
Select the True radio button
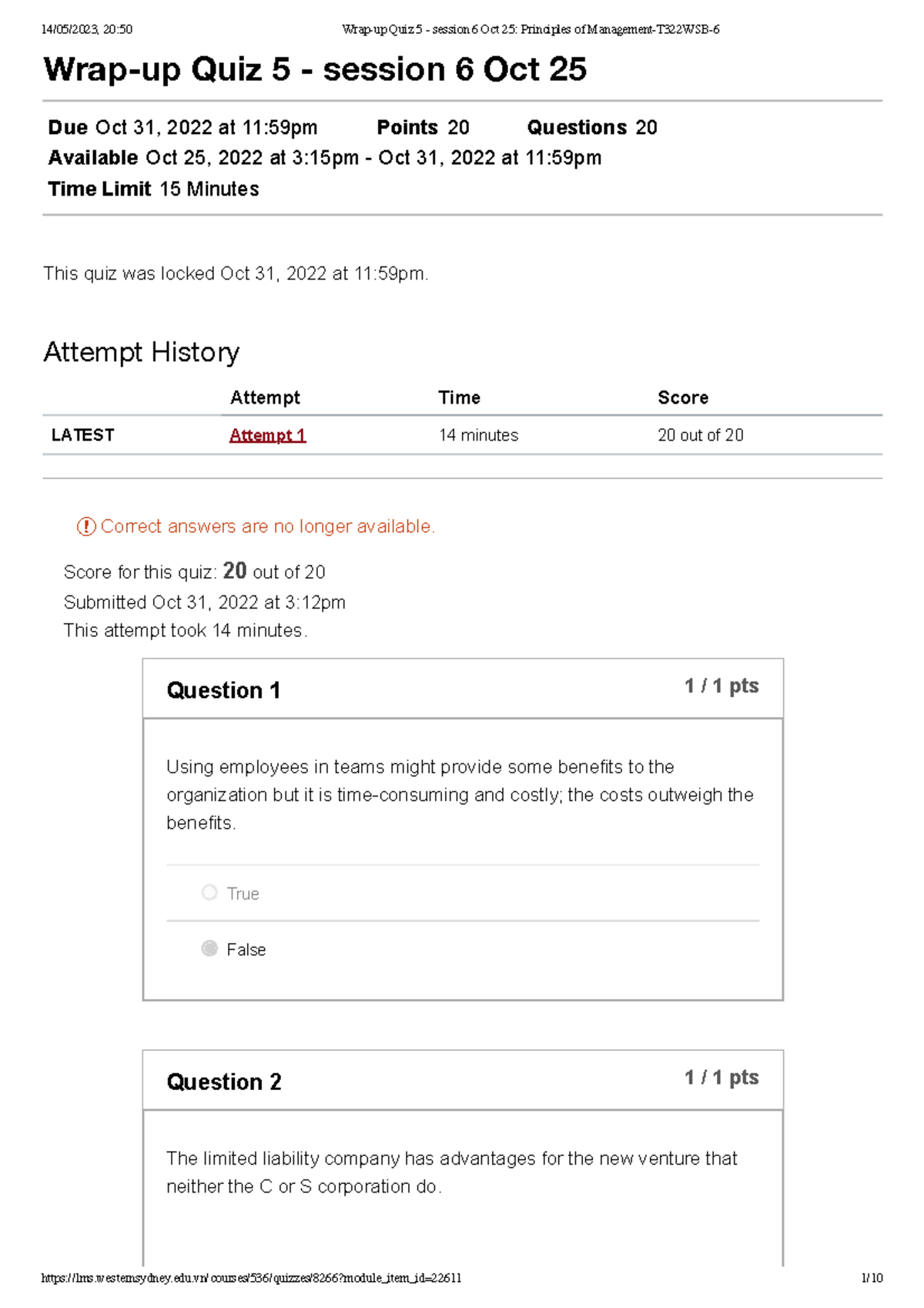point(209,893)
